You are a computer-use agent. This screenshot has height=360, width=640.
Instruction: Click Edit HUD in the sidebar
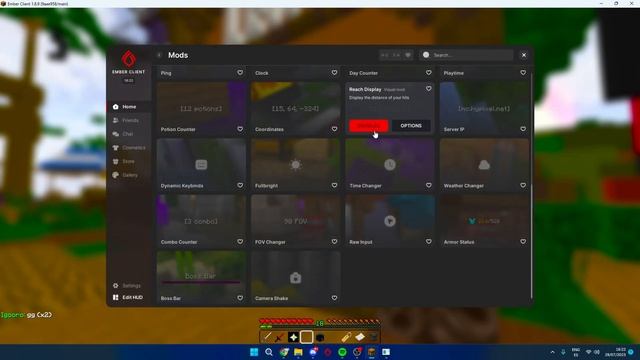point(129,298)
